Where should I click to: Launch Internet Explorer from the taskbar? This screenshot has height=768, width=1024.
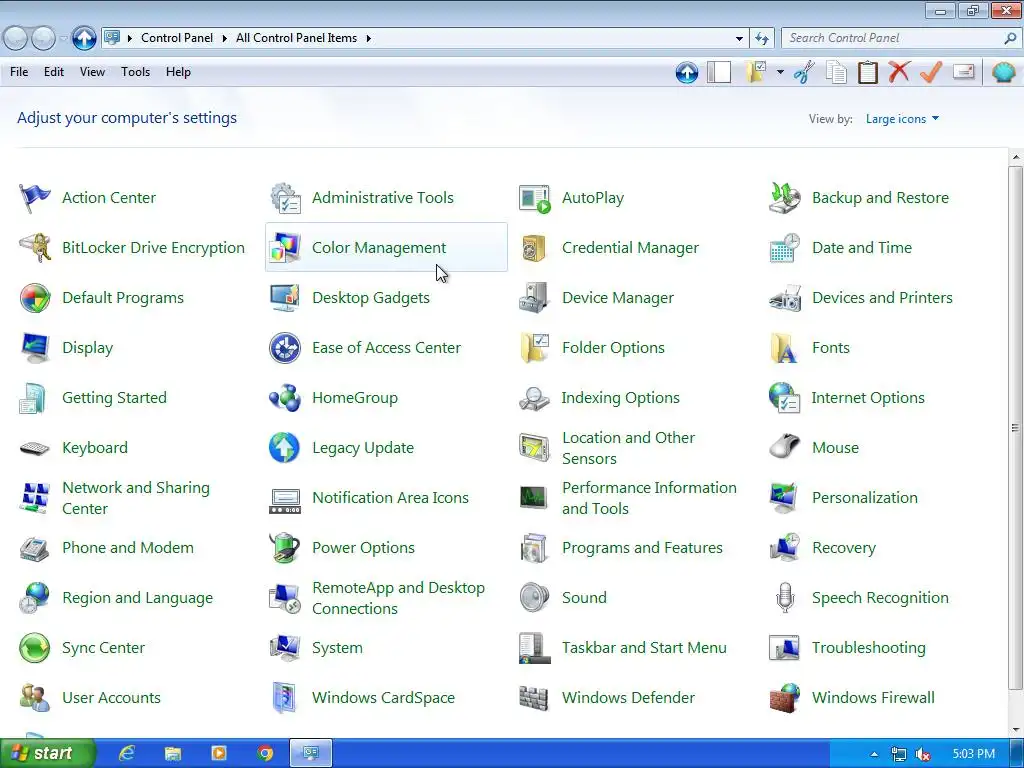pos(126,754)
